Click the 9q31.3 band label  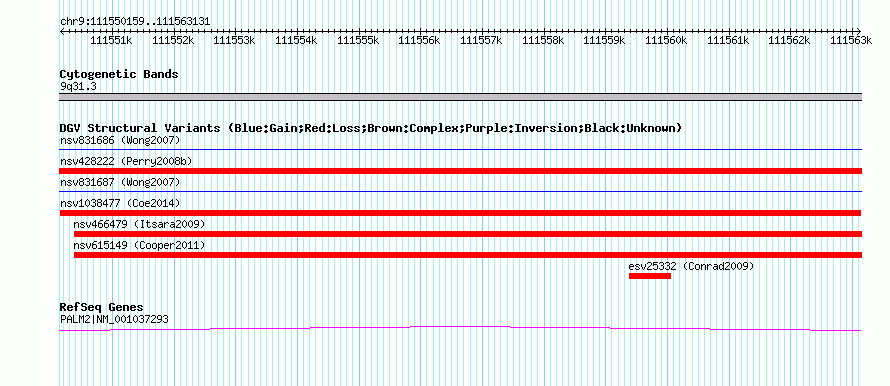click(78, 86)
